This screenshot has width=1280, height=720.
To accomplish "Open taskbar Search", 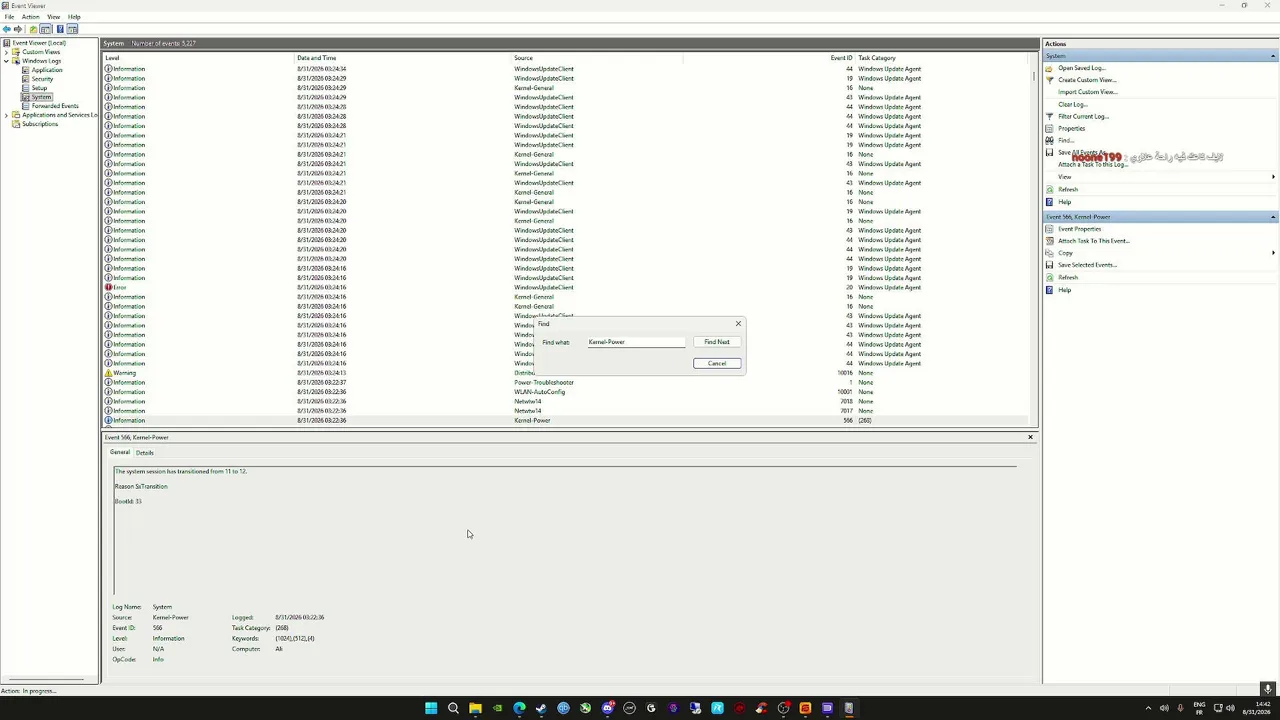I will (453, 708).
